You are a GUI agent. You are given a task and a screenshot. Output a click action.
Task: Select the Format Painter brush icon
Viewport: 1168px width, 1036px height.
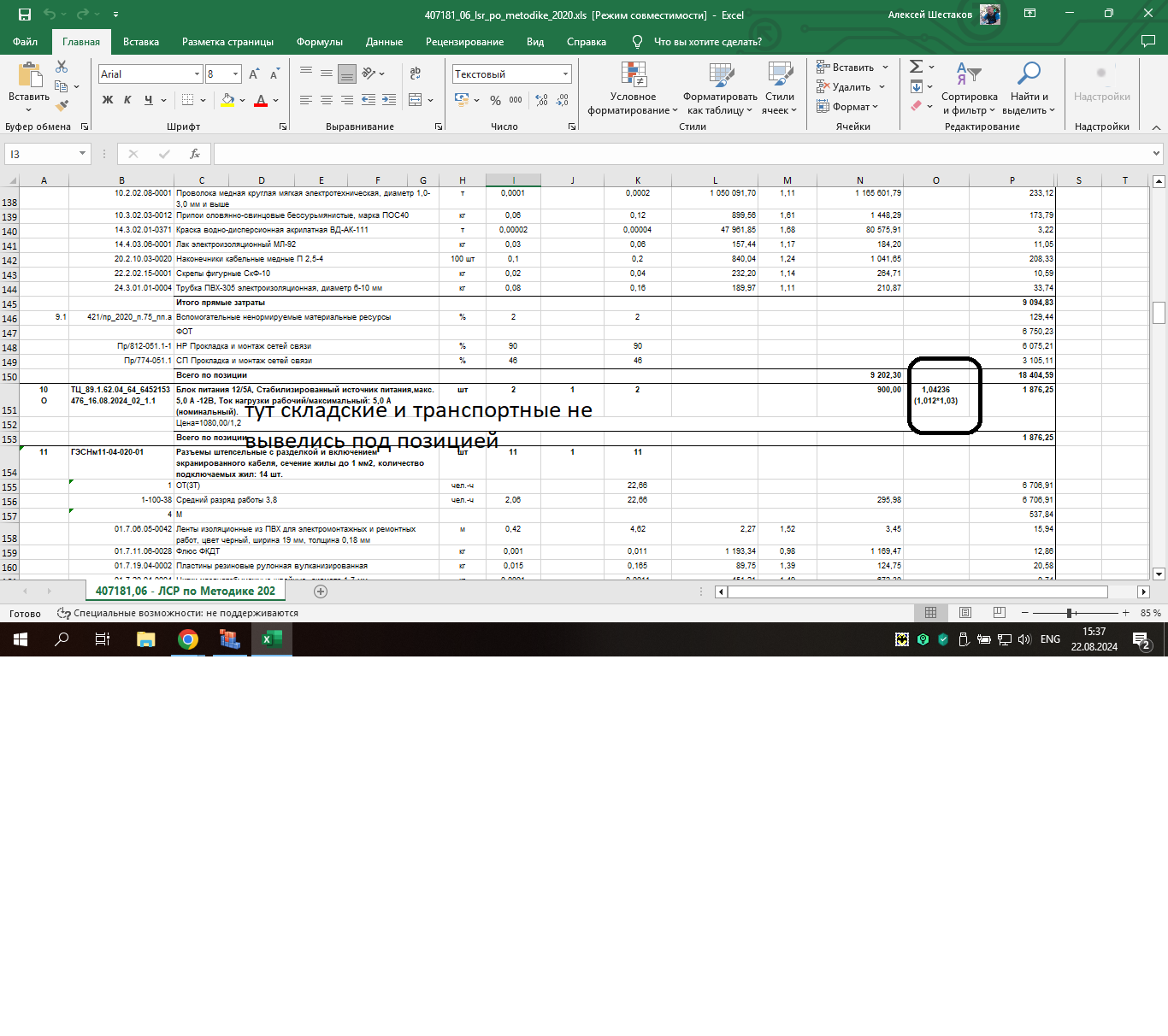tap(62, 106)
